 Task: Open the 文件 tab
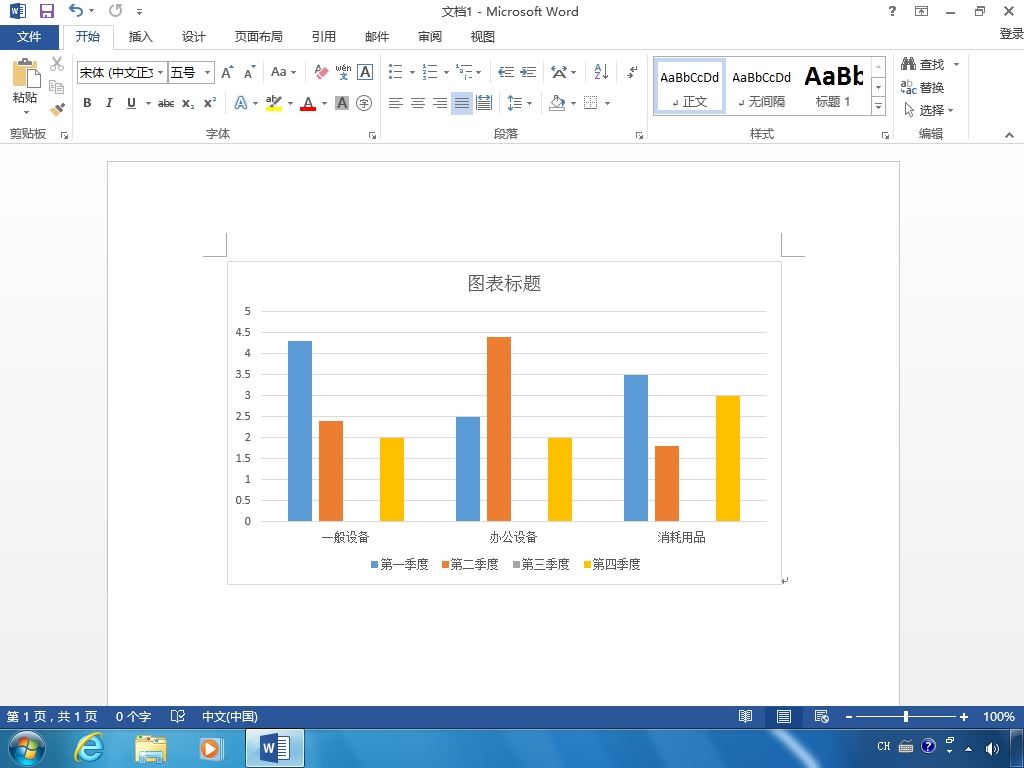click(x=29, y=37)
